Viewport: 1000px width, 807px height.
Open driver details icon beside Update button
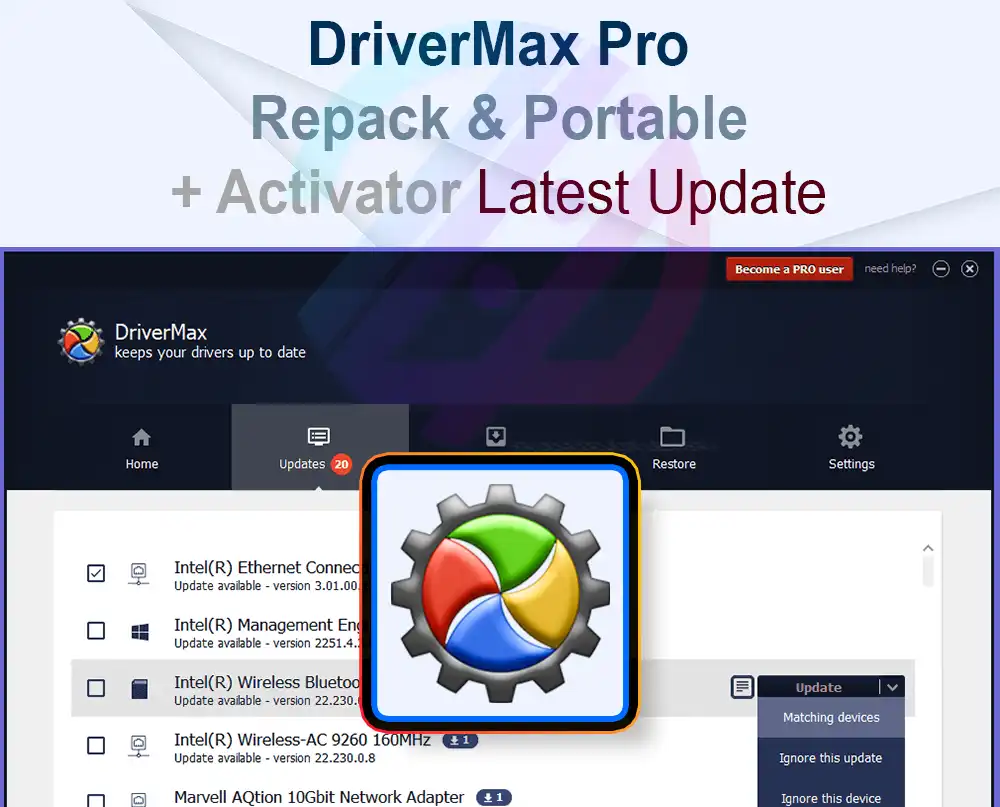(742, 687)
